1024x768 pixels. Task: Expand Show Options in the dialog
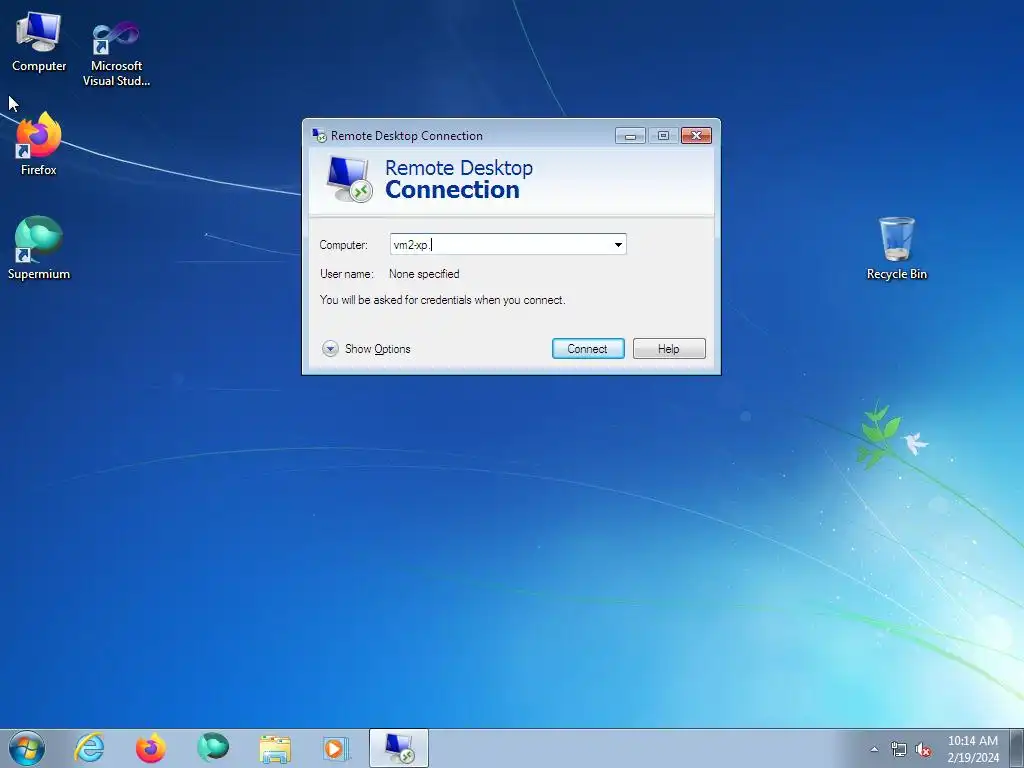[366, 349]
